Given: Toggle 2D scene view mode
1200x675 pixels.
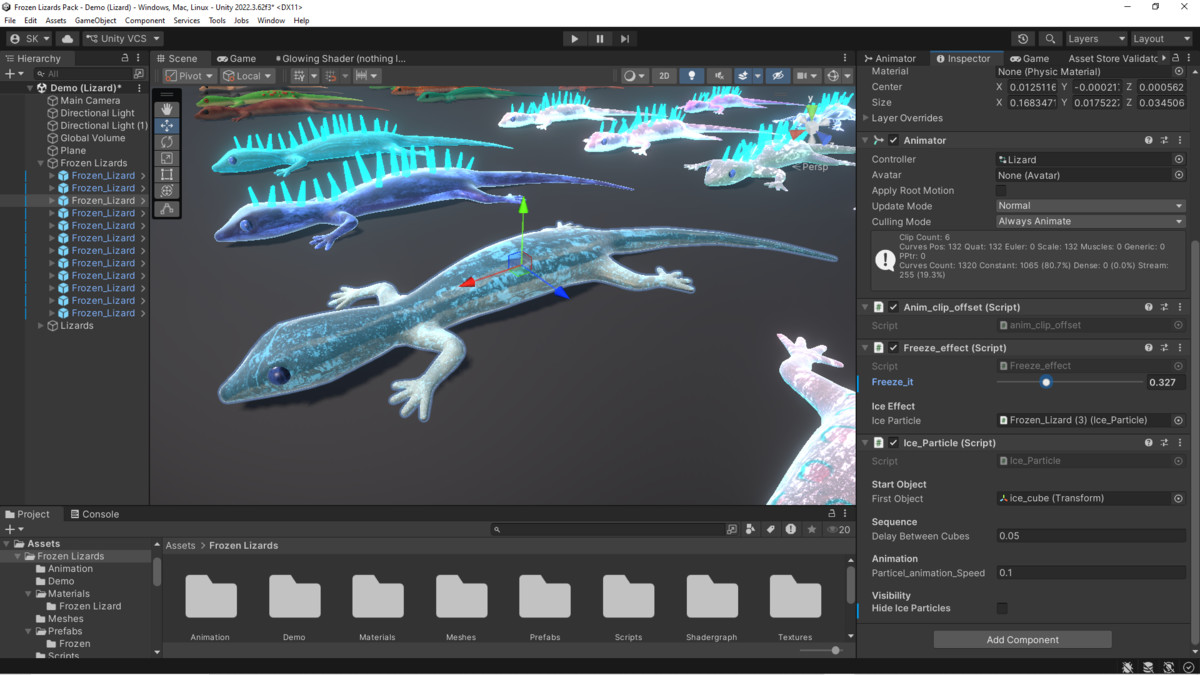Looking at the screenshot, I should pos(664,76).
